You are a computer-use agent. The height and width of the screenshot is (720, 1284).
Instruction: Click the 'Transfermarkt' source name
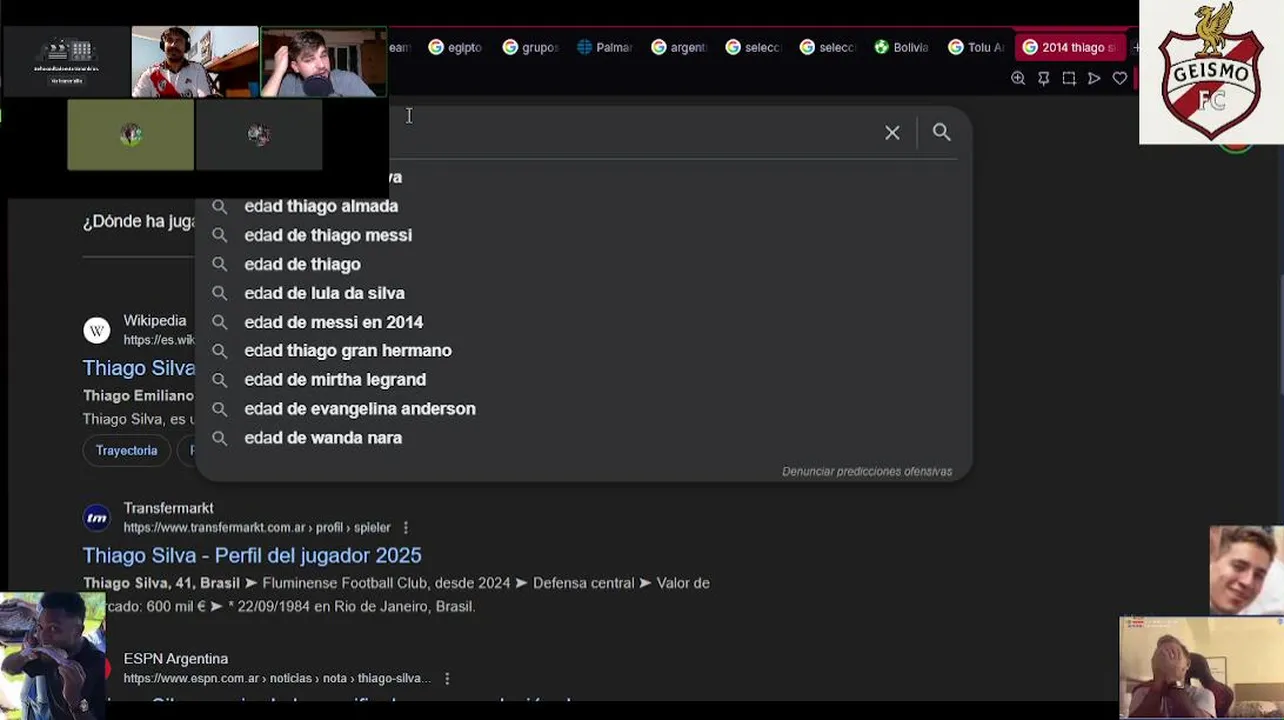(168, 508)
